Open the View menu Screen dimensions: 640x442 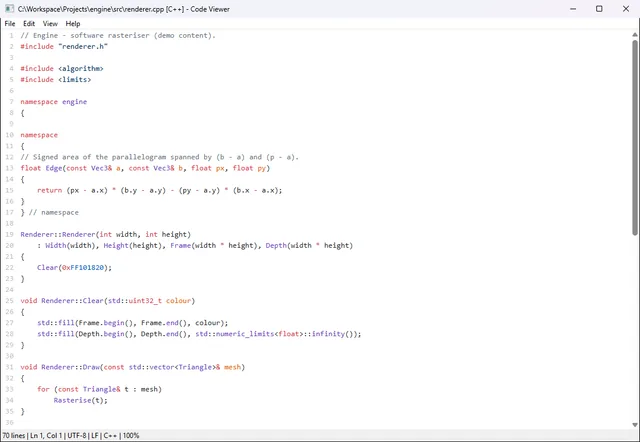50,24
